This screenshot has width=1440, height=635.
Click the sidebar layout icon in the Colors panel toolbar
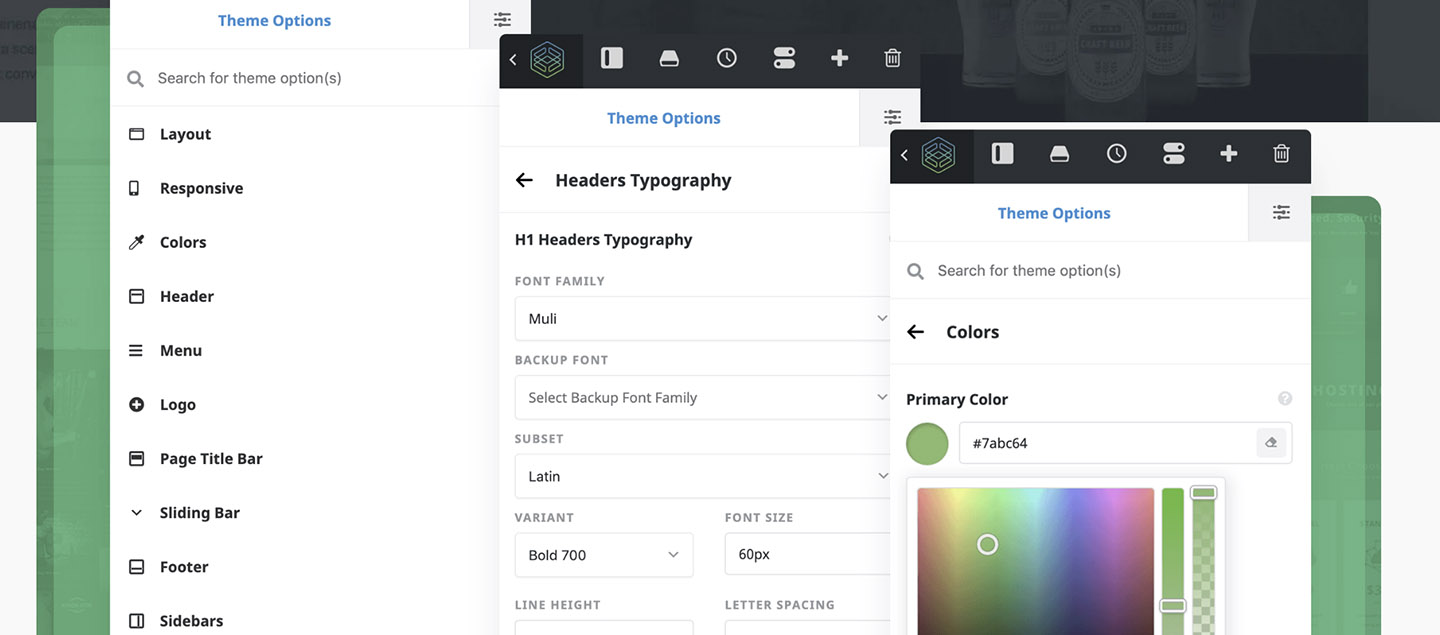pos(1002,154)
